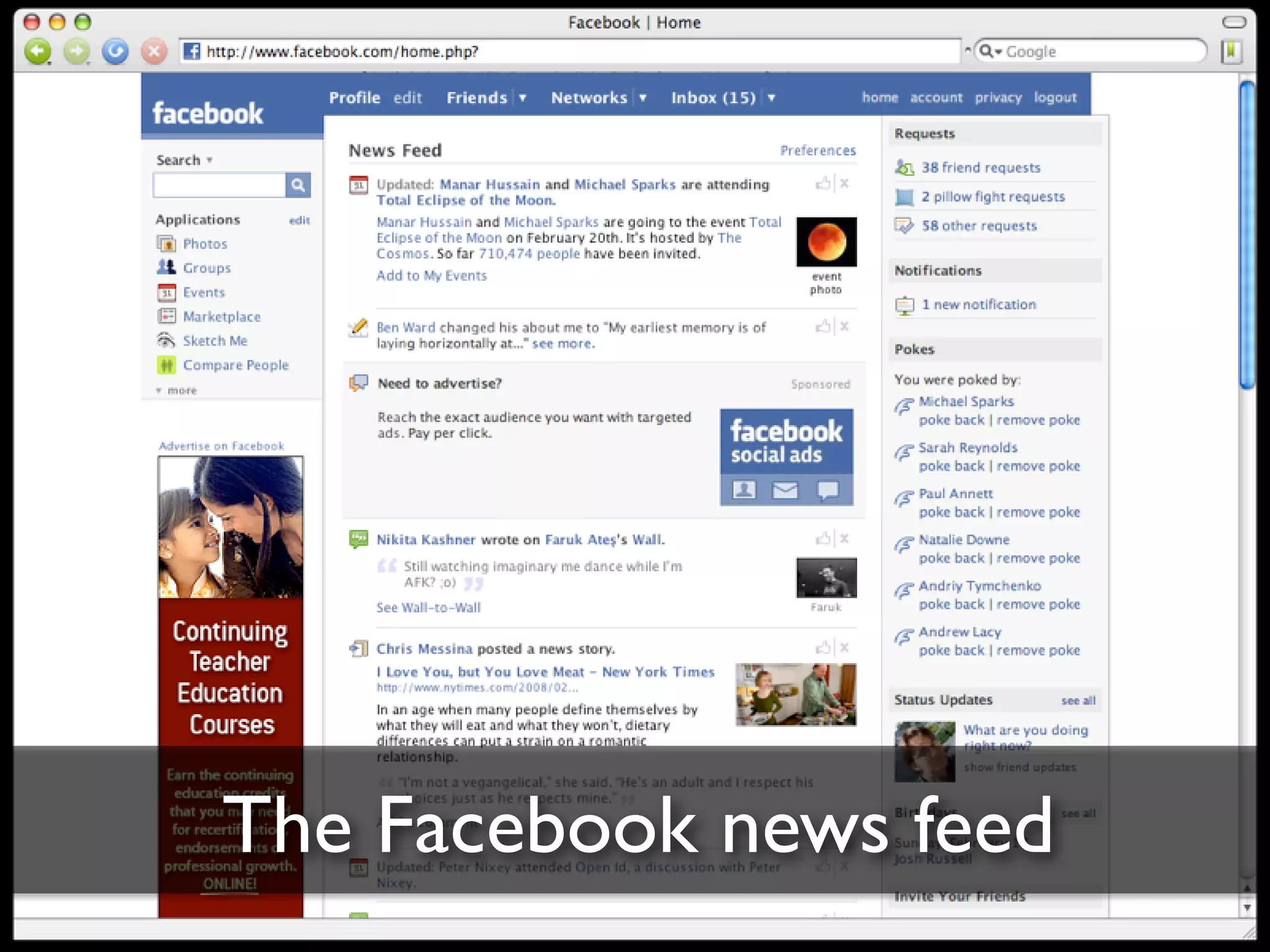Image resolution: width=1270 pixels, height=952 pixels.
Task: Expand more applications in sidebar
Action: click(x=176, y=390)
